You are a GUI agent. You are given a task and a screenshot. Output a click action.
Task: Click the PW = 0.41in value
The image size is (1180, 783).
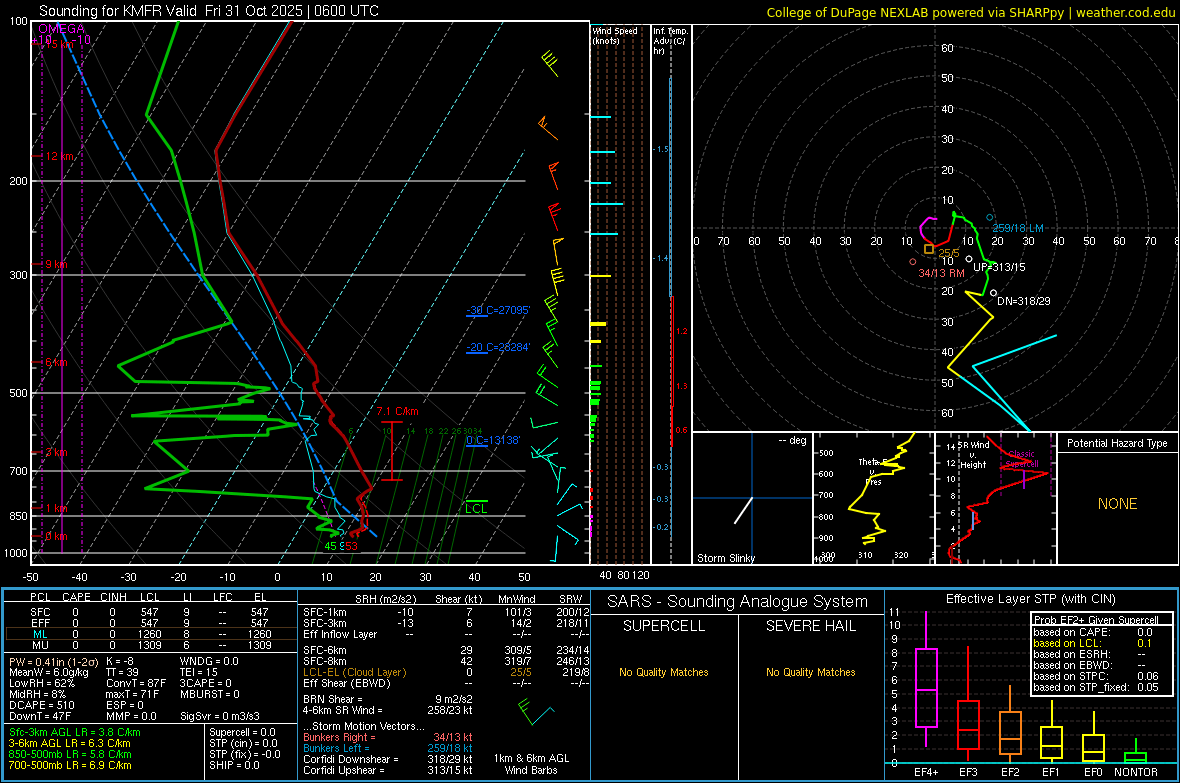coord(56,661)
